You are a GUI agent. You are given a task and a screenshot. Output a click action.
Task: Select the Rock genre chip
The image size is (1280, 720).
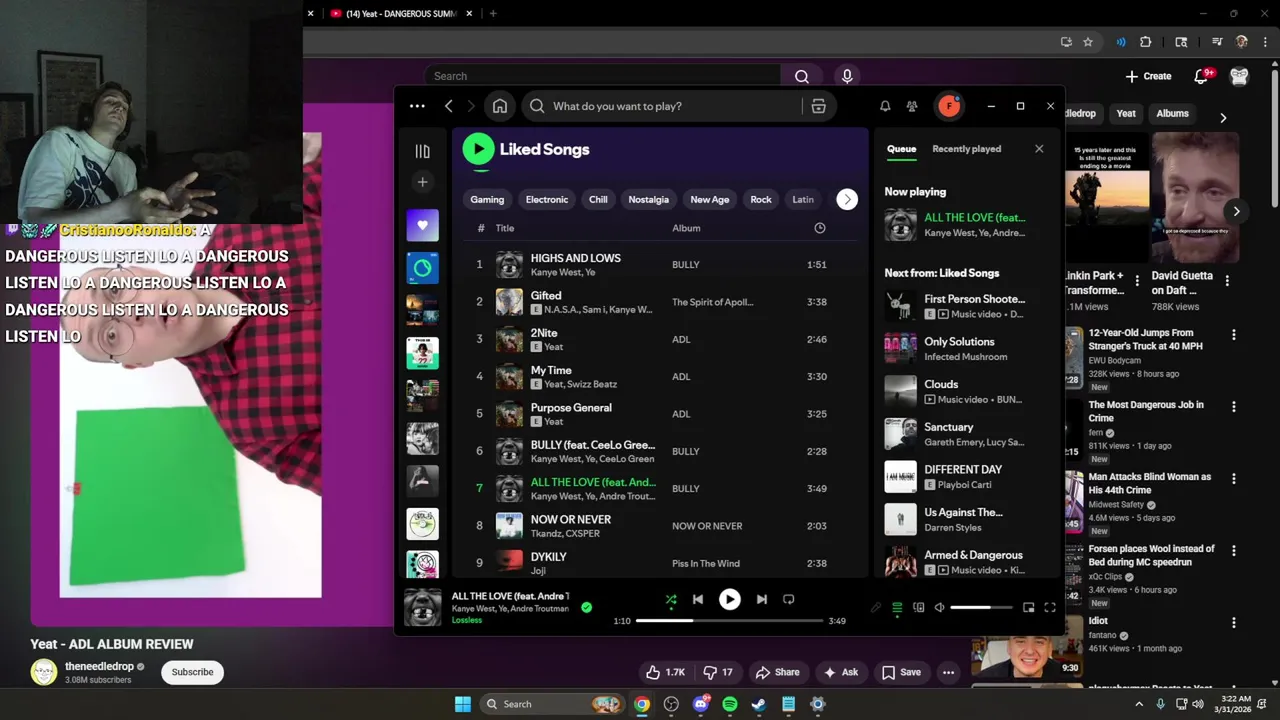(761, 199)
